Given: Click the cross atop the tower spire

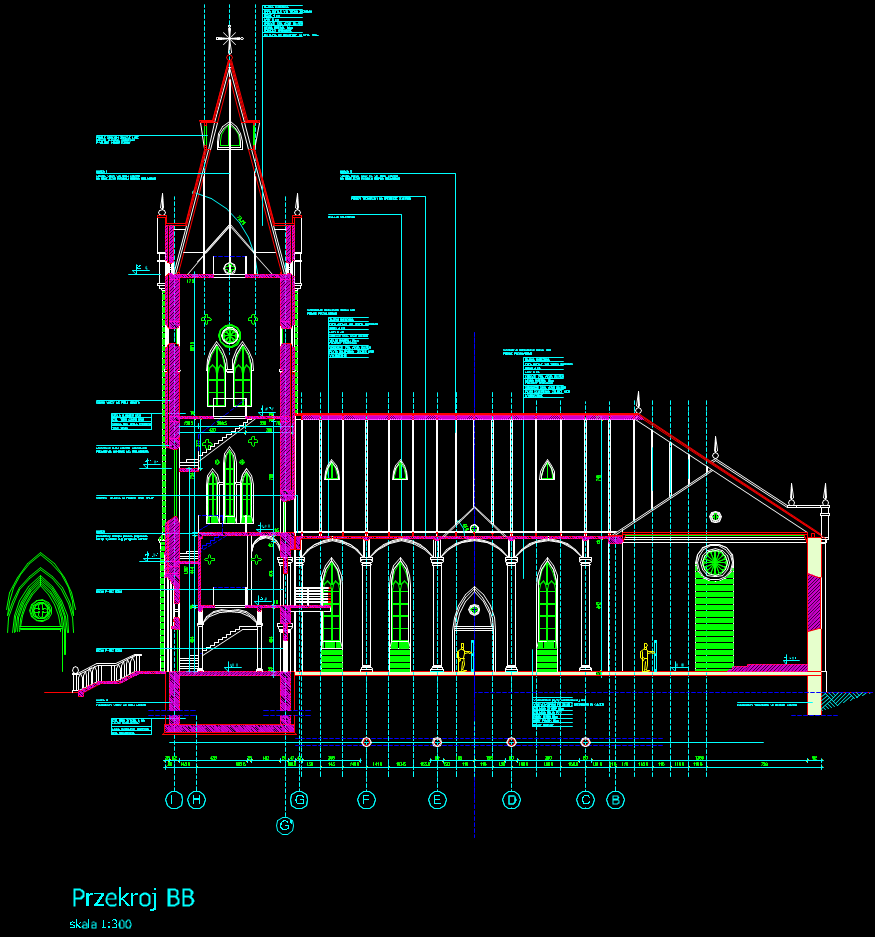Looking at the screenshot, I should pyautogui.click(x=230, y=39).
